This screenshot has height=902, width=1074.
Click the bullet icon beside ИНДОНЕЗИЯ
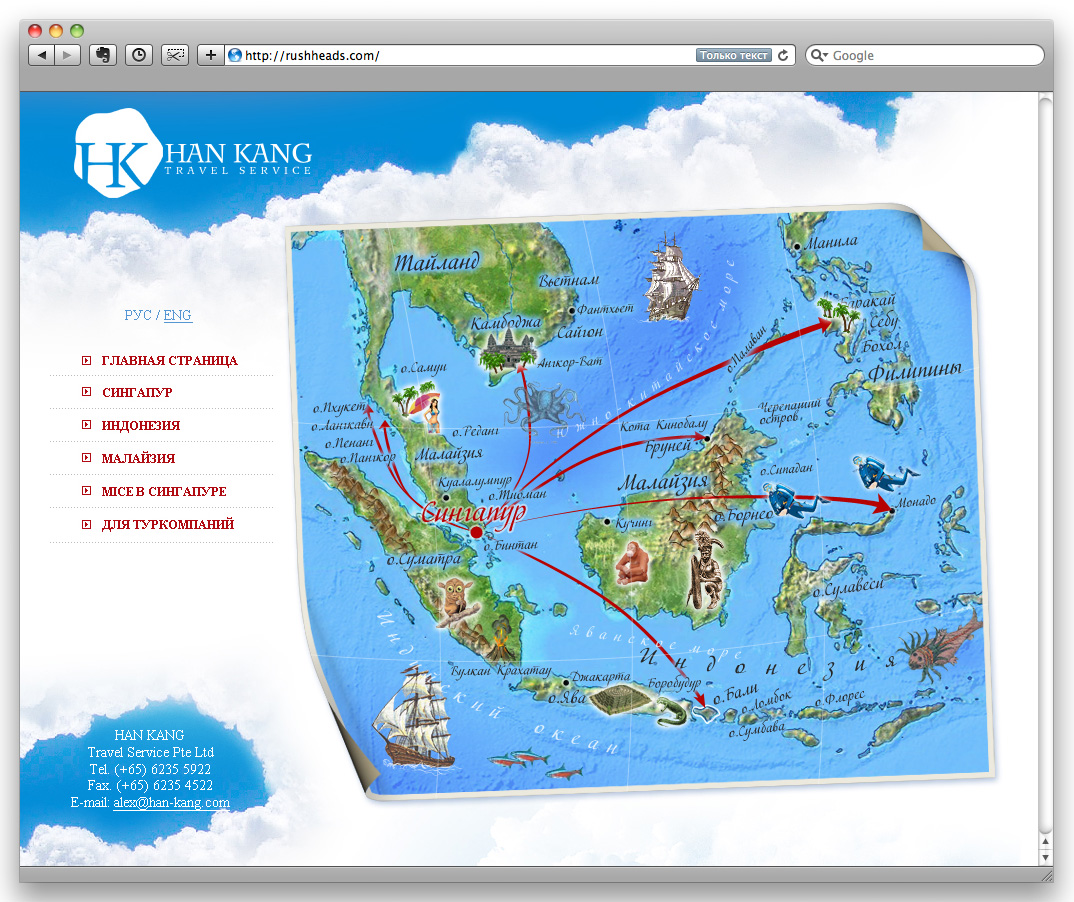tap(86, 425)
